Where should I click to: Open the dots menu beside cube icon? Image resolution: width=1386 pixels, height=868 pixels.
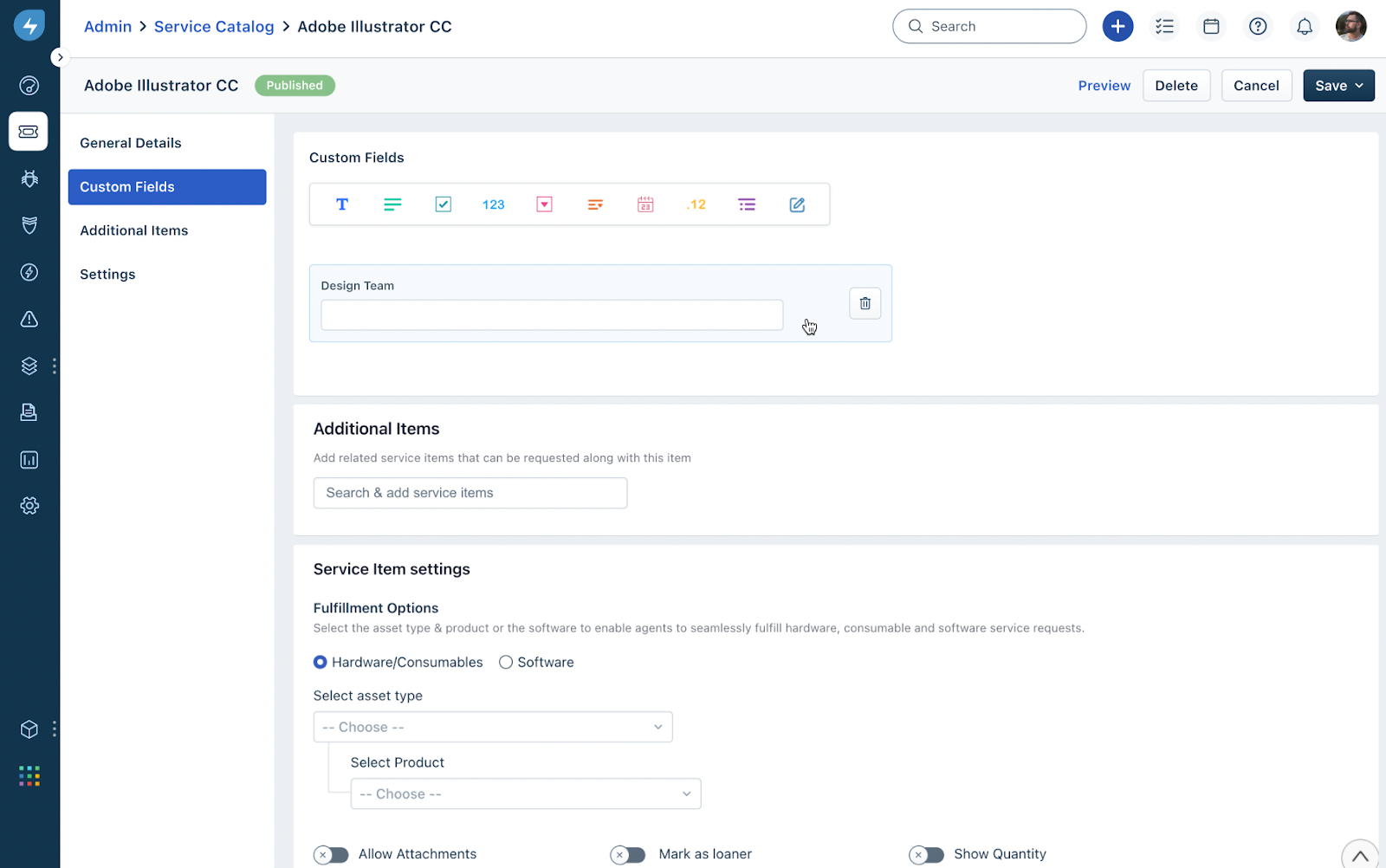pos(55,729)
